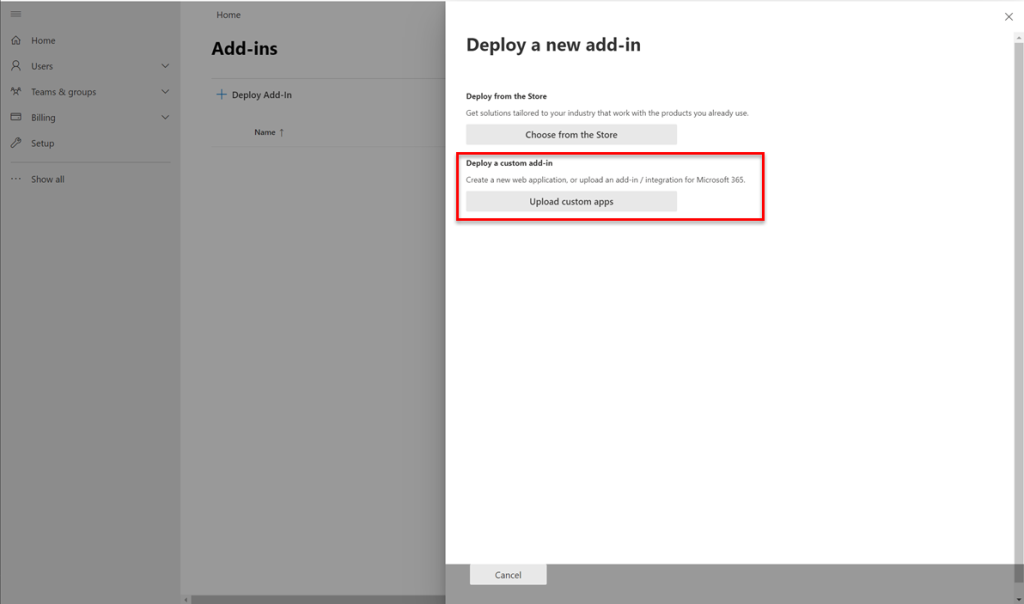Open the Home breadcrumb link

coord(228,14)
